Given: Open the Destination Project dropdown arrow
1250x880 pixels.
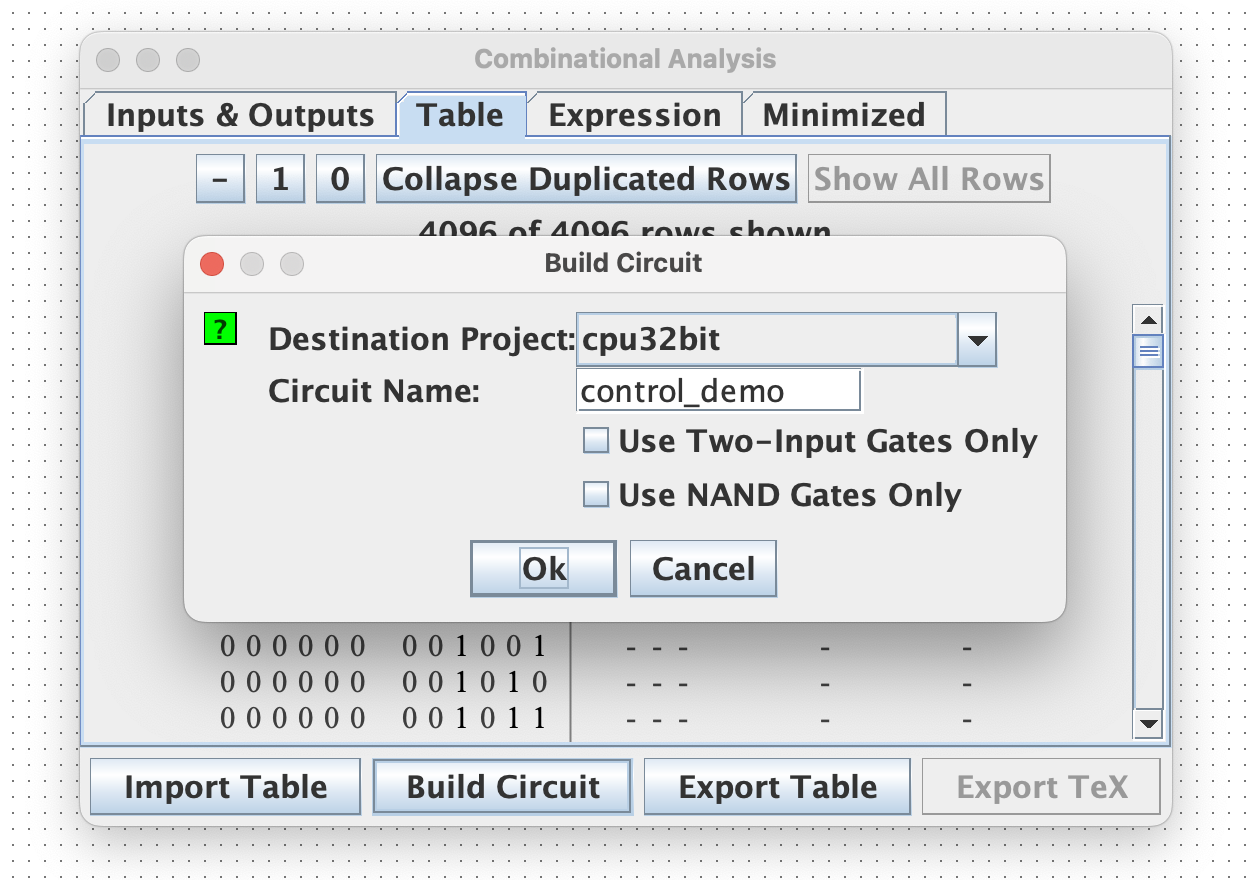Looking at the screenshot, I should tap(977, 340).
